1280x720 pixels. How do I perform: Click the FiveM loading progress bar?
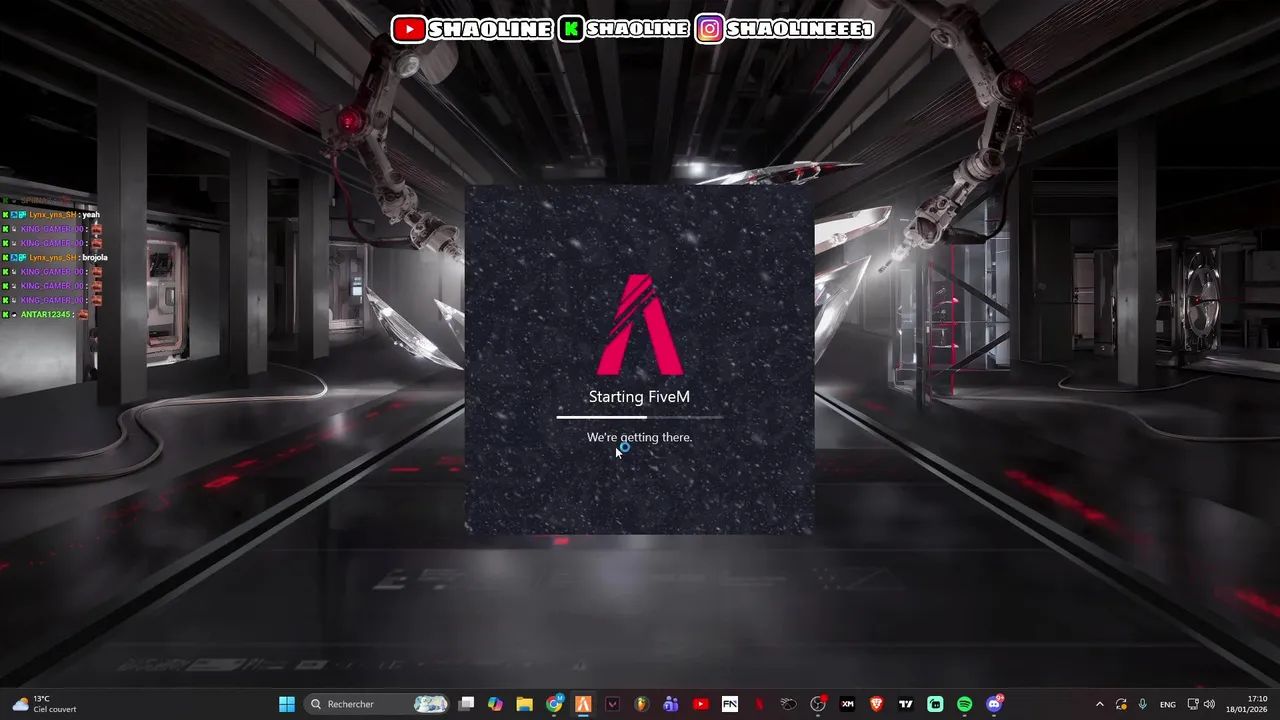tap(640, 417)
